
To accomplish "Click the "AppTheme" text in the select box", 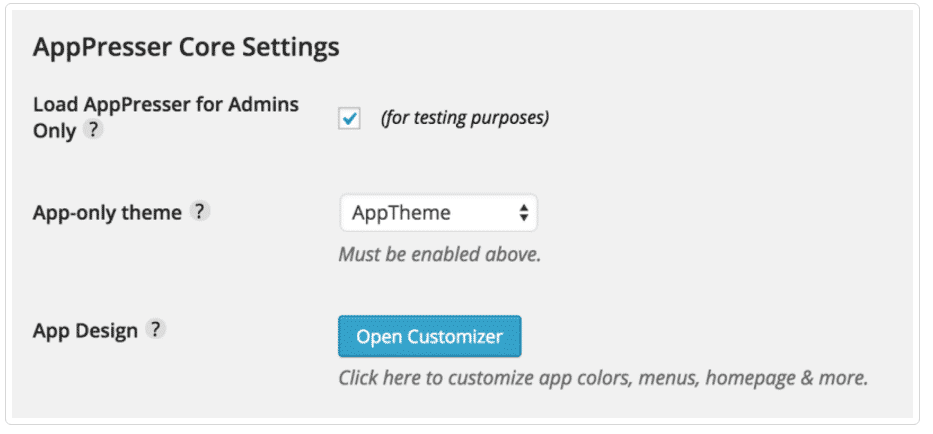I will pos(402,213).
